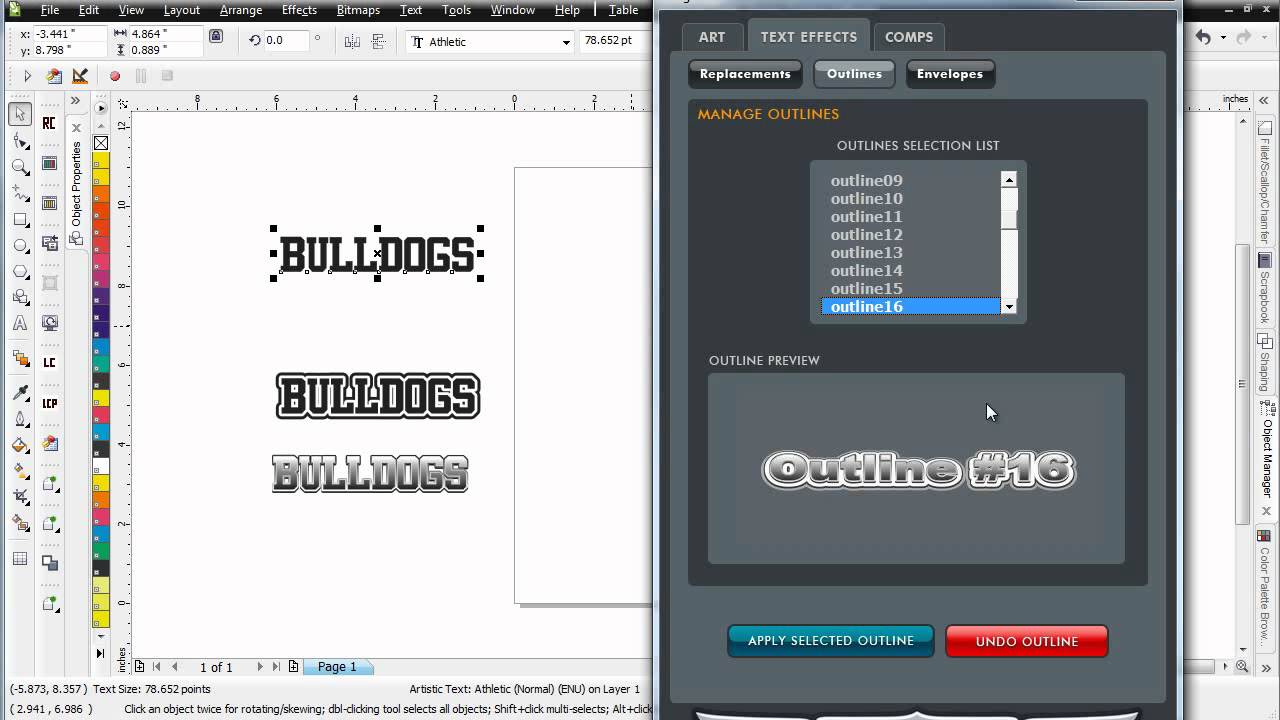Image resolution: width=1280 pixels, height=720 pixels.
Task: Click the mirror horizontally control
Action: coord(352,41)
